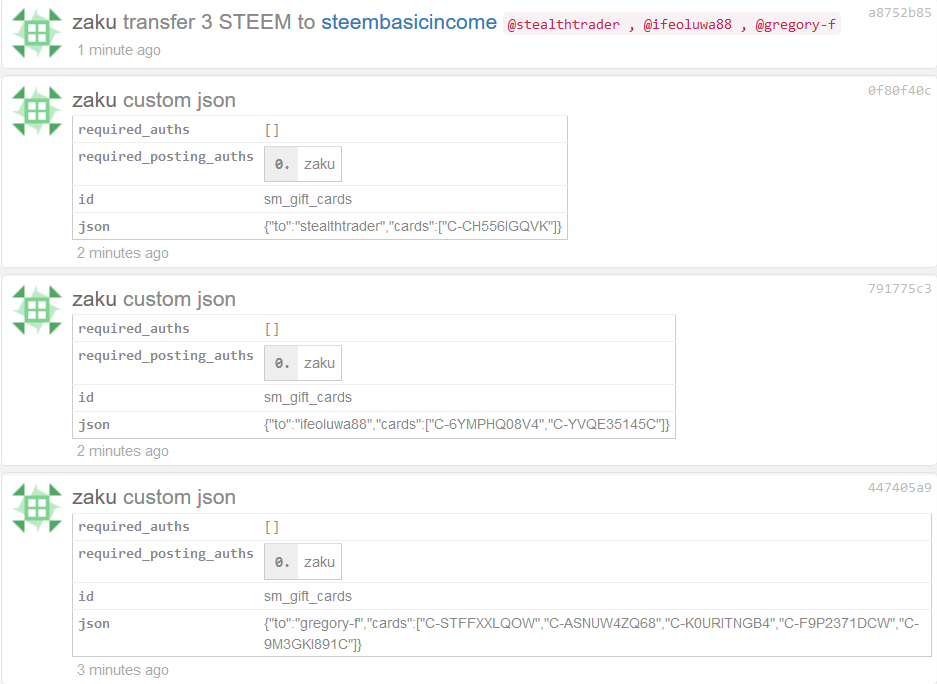The image size is (937, 684).
Task: Open transaction hash 791775c3
Action: (899, 289)
